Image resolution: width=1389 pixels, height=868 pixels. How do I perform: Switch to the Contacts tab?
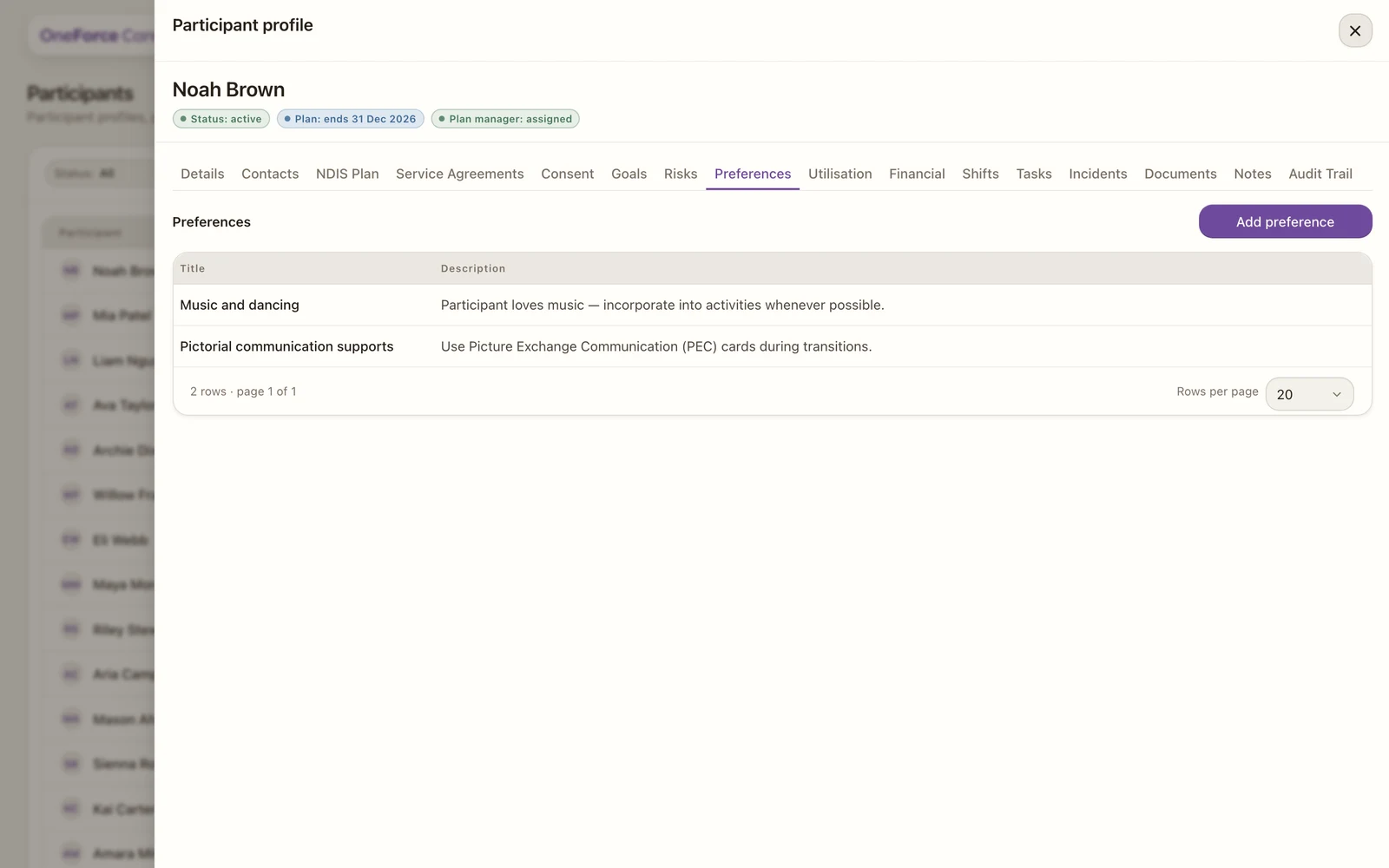[270, 174]
